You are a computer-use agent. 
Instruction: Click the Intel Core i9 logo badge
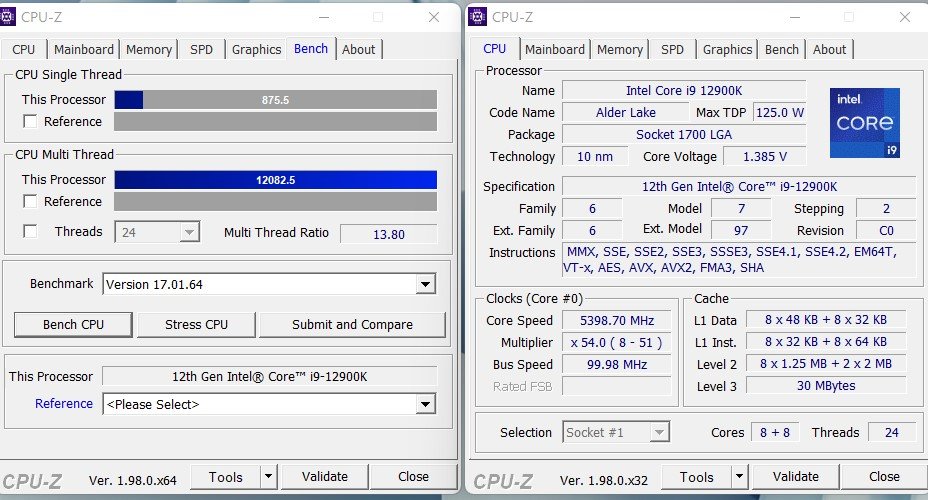(x=865, y=122)
